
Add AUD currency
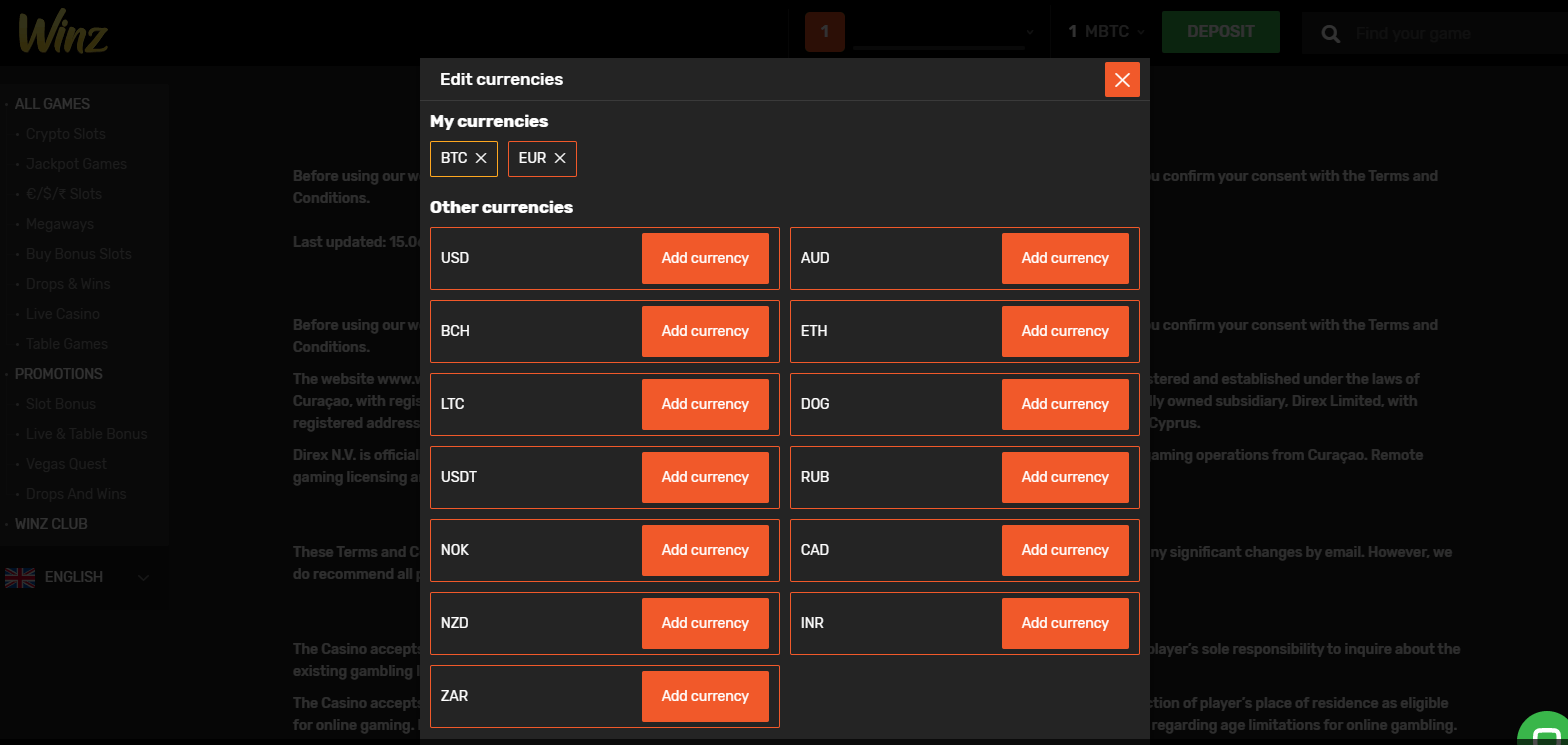point(1065,258)
